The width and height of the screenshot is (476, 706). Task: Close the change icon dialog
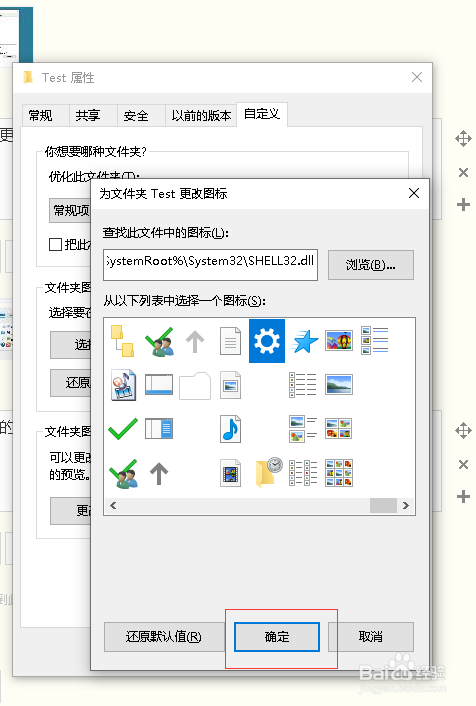[x=414, y=194]
